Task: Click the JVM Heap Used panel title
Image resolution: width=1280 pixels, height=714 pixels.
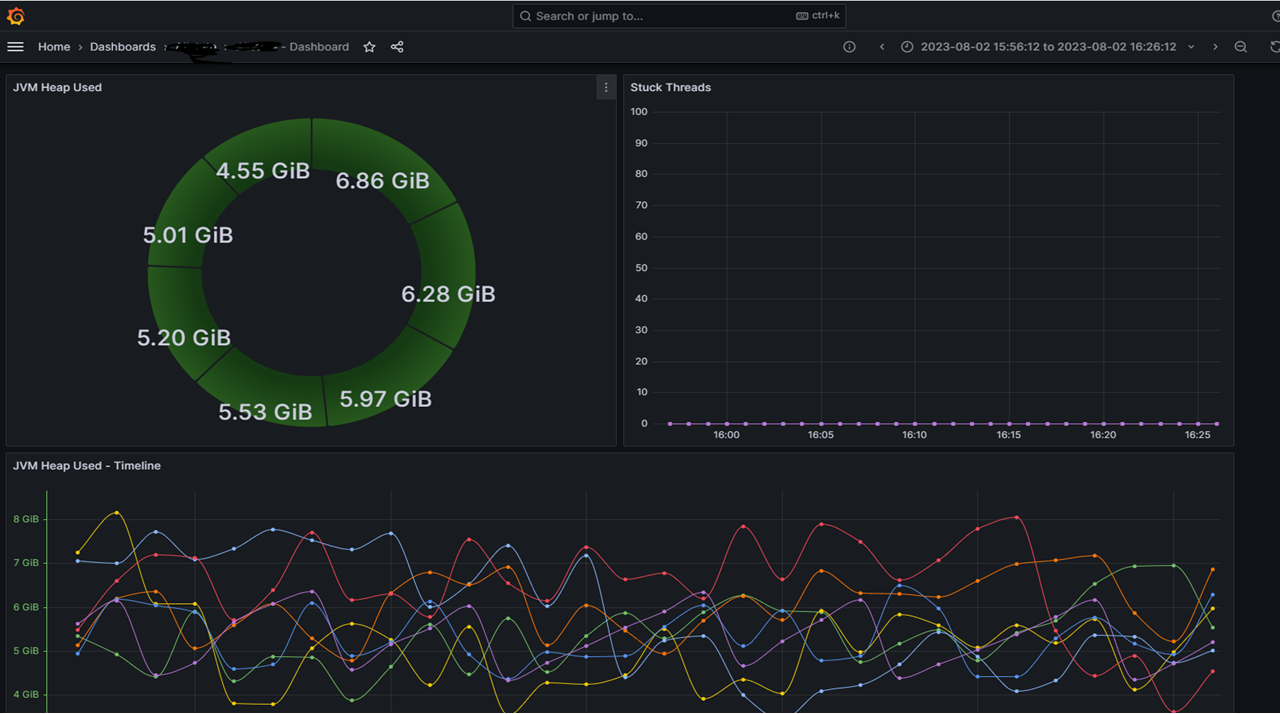Action: [55, 87]
